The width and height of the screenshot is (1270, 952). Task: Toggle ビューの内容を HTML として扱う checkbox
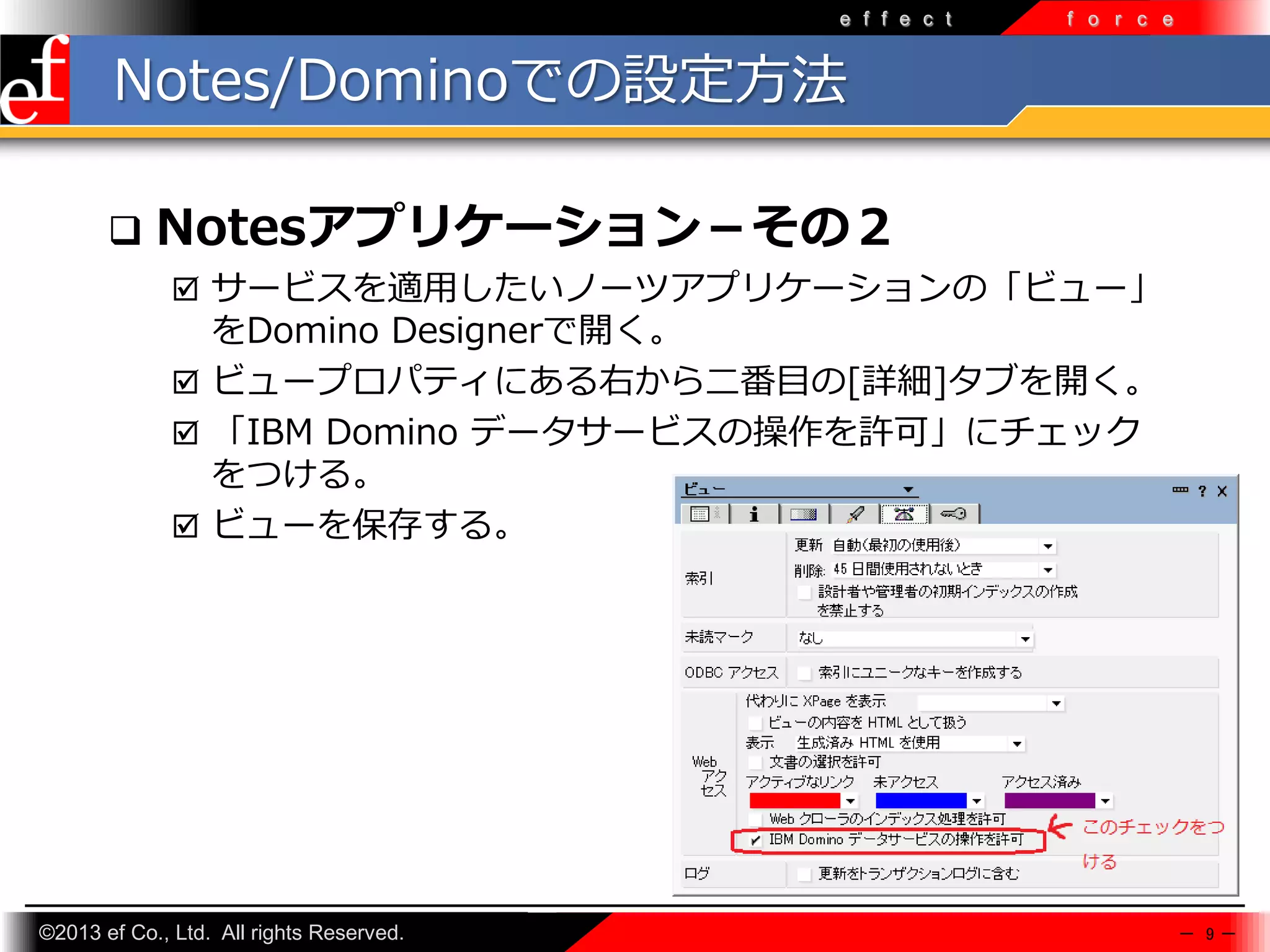pyautogui.click(x=755, y=723)
